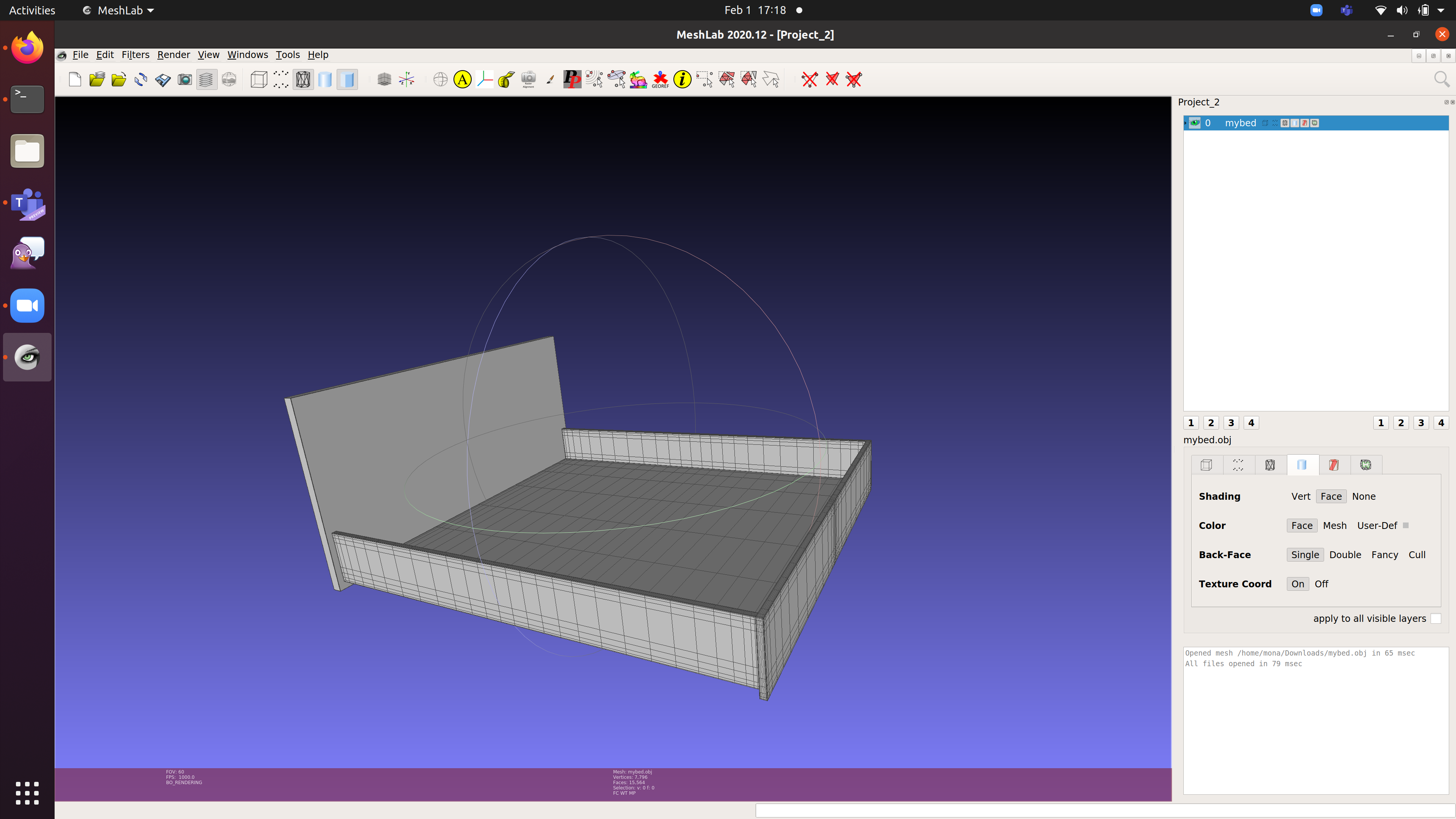Check apply to all visible layers

pyautogui.click(x=1436, y=618)
